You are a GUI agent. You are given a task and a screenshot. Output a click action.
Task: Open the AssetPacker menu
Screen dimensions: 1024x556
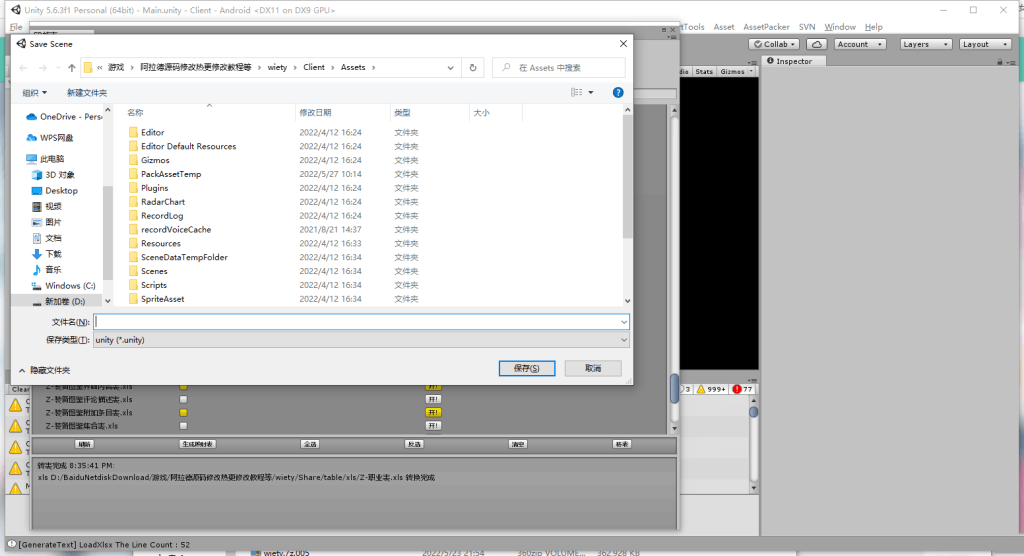[766, 27]
